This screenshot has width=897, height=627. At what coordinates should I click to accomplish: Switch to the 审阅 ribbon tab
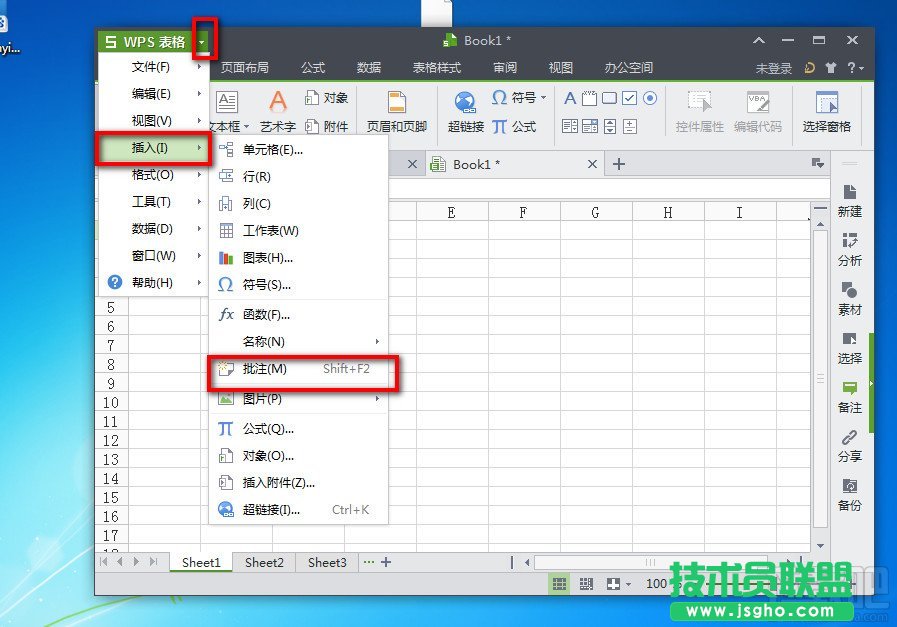[505, 68]
